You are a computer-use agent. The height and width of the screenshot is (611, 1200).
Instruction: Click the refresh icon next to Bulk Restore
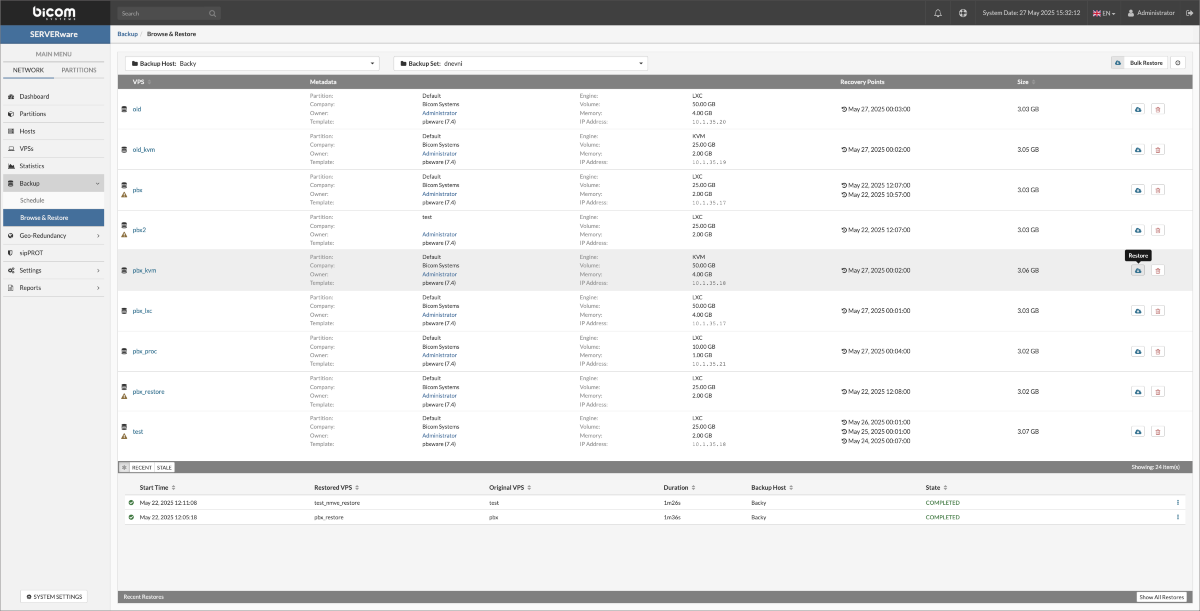tap(1177, 63)
